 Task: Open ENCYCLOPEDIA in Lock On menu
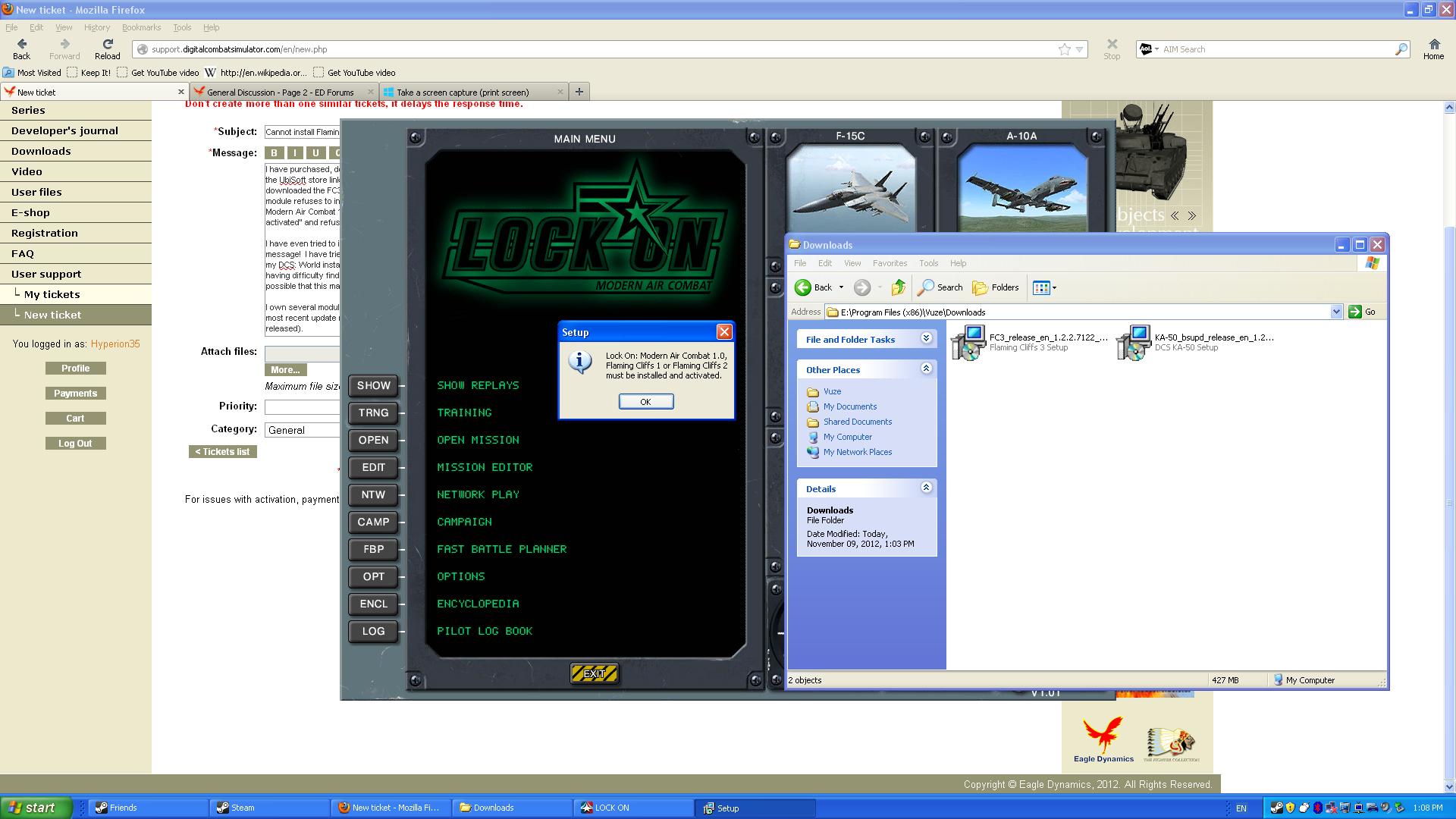click(x=478, y=604)
